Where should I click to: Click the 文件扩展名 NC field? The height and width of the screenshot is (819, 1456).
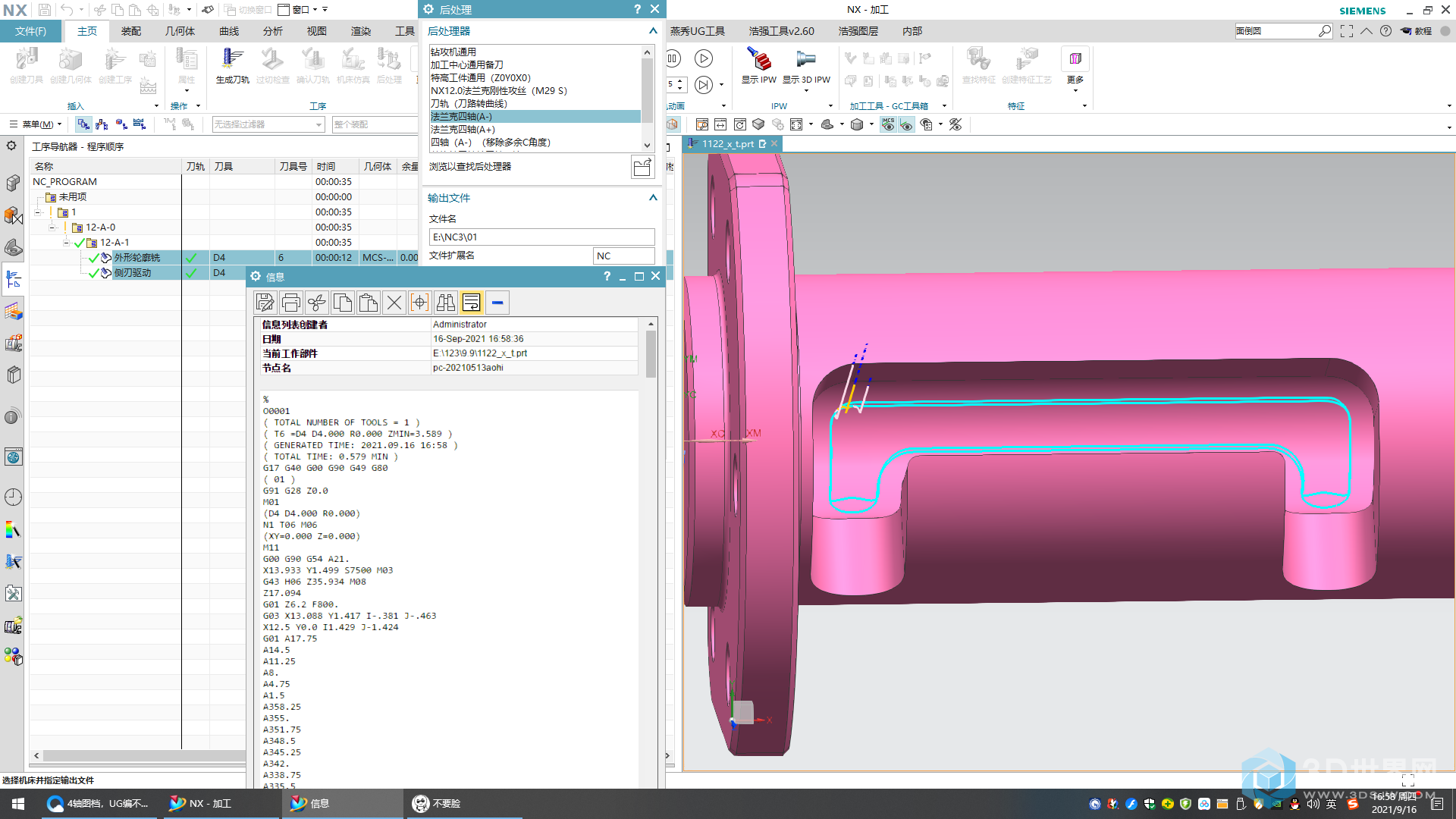tap(623, 256)
